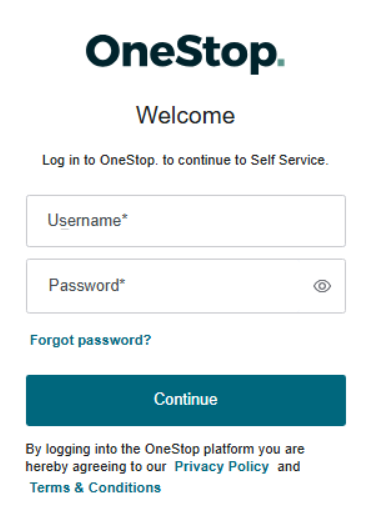
Task: Click the Password* placeholder label
Action: [x=87, y=285]
